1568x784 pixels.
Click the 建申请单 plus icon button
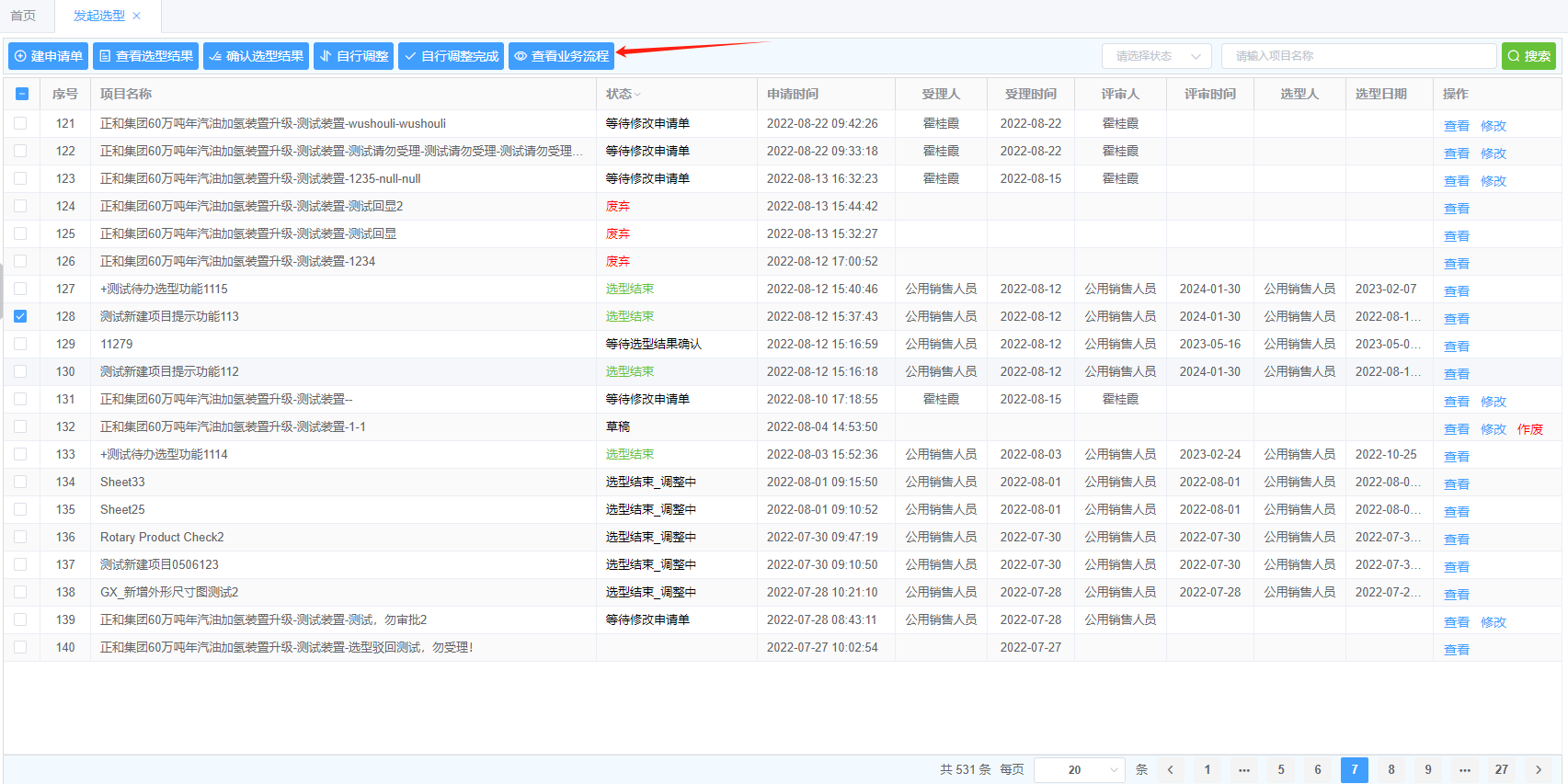[48, 56]
